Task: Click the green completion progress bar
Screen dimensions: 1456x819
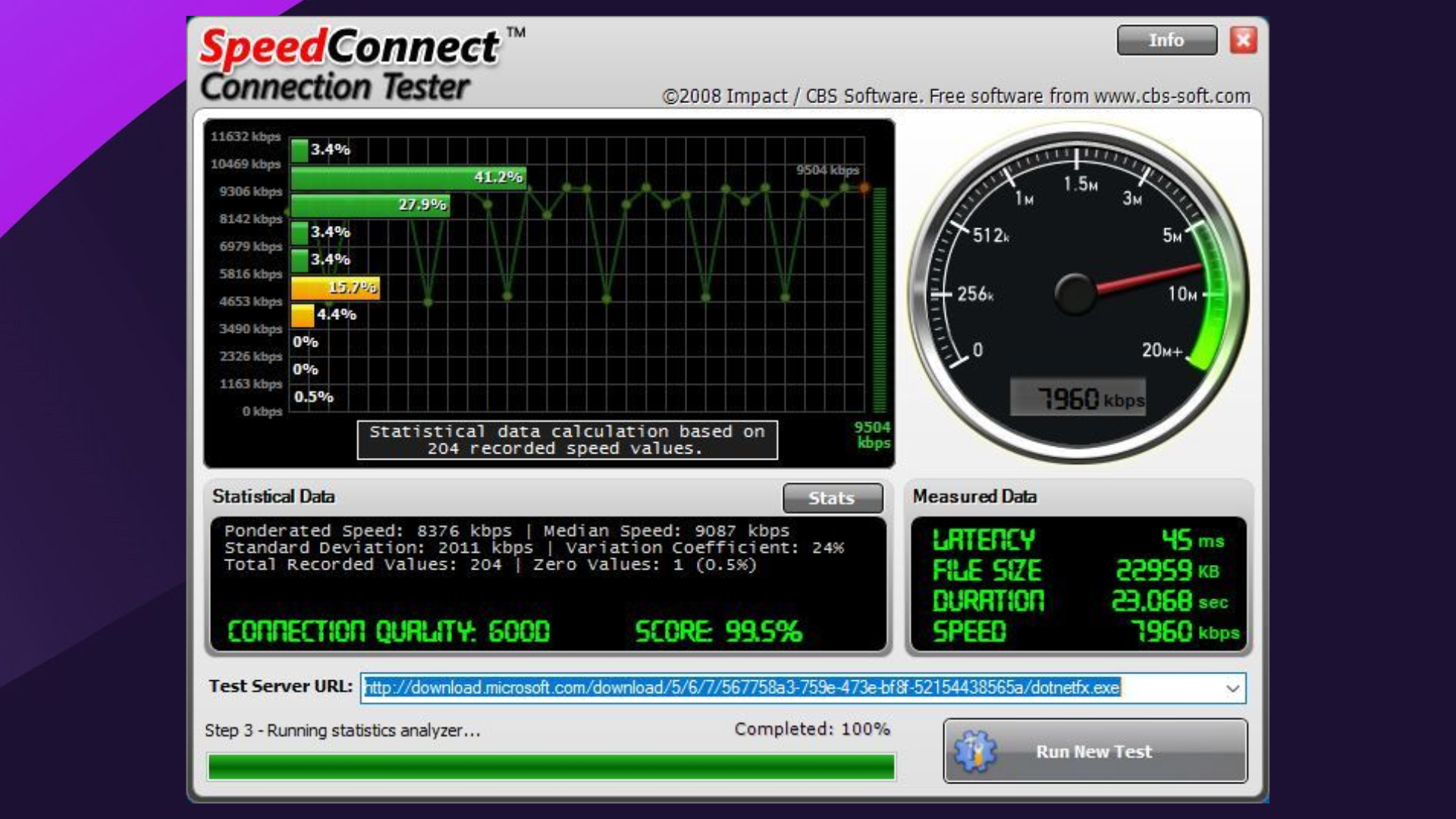Action: (x=551, y=767)
